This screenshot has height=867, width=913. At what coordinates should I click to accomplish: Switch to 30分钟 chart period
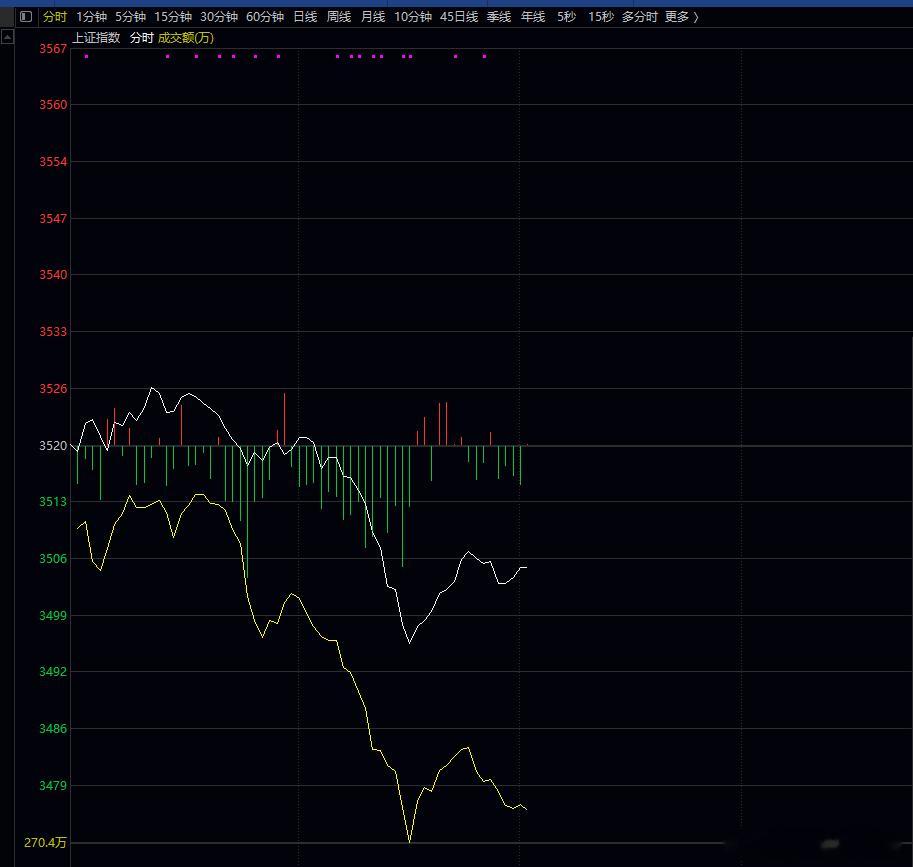pyautogui.click(x=219, y=17)
